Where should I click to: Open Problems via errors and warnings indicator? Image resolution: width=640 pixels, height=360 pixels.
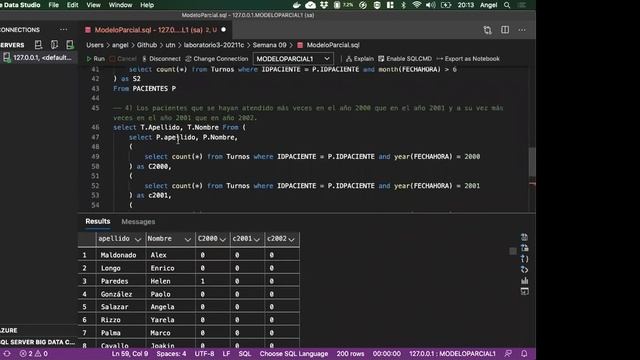33,353
